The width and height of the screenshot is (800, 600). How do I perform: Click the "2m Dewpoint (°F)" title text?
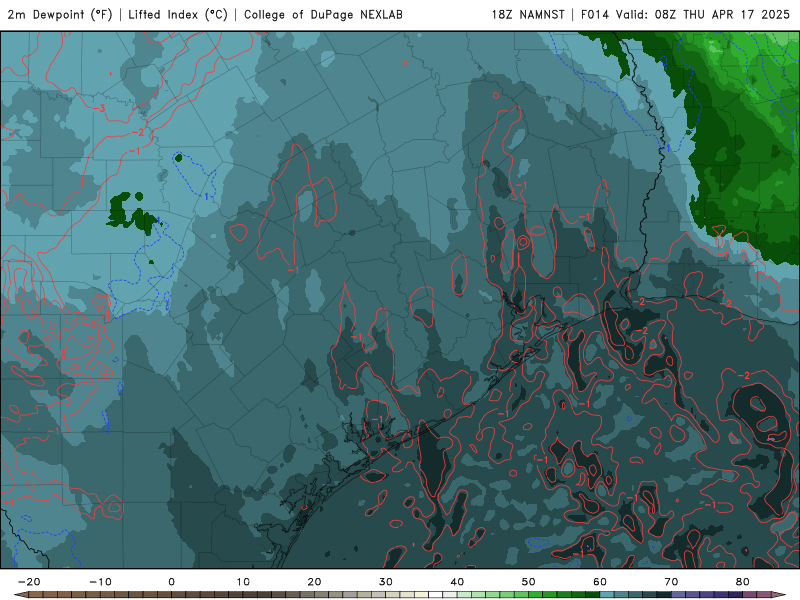click(60, 14)
